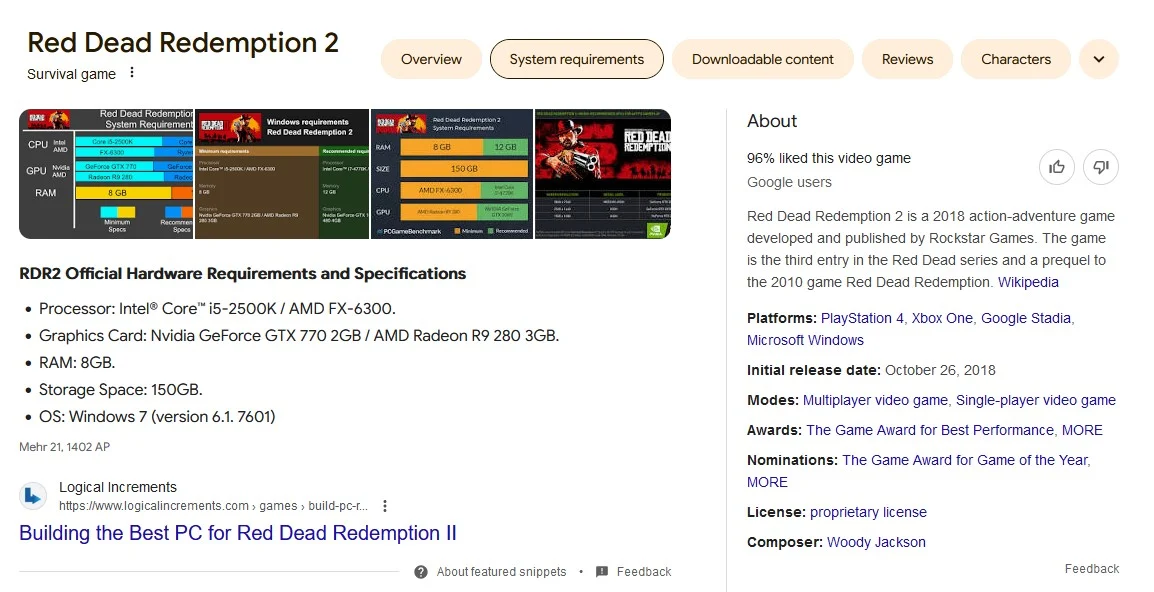Switch to the Downloadable content tab
The height and width of the screenshot is (592, 1154).
762,59
